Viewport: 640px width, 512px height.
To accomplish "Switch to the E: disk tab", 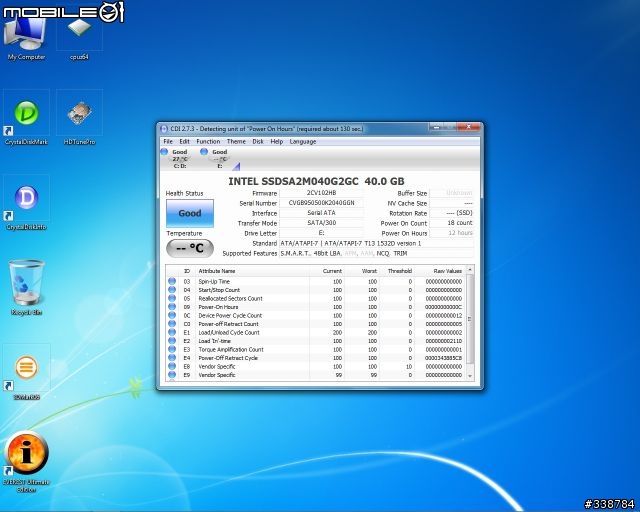I will click(216, 158).
